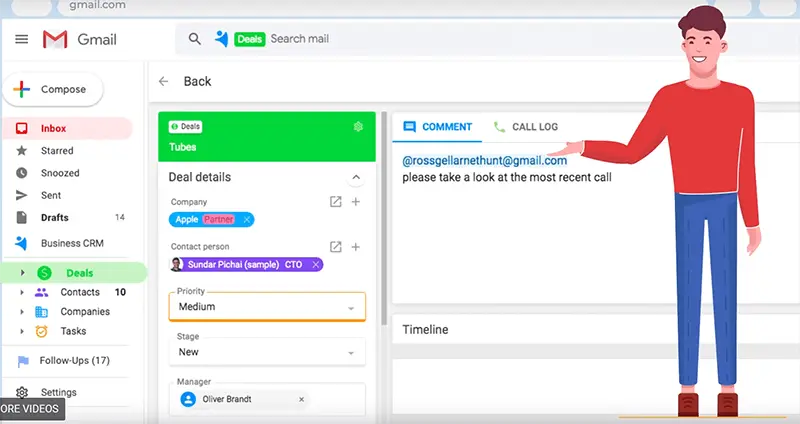Screen dimensions: 800x424
Task: Open deal settings gear in green header
Action: (x=358, y=127)
